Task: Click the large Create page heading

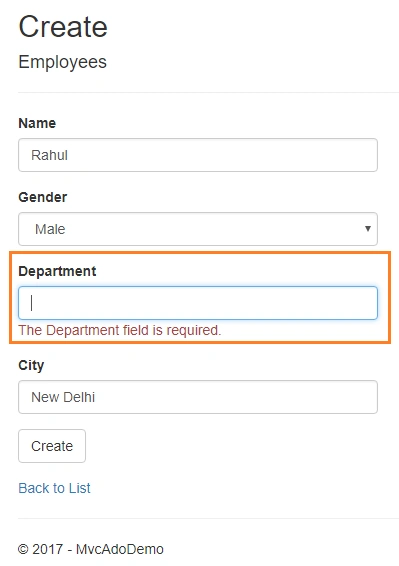Action: tap(63, 27)
